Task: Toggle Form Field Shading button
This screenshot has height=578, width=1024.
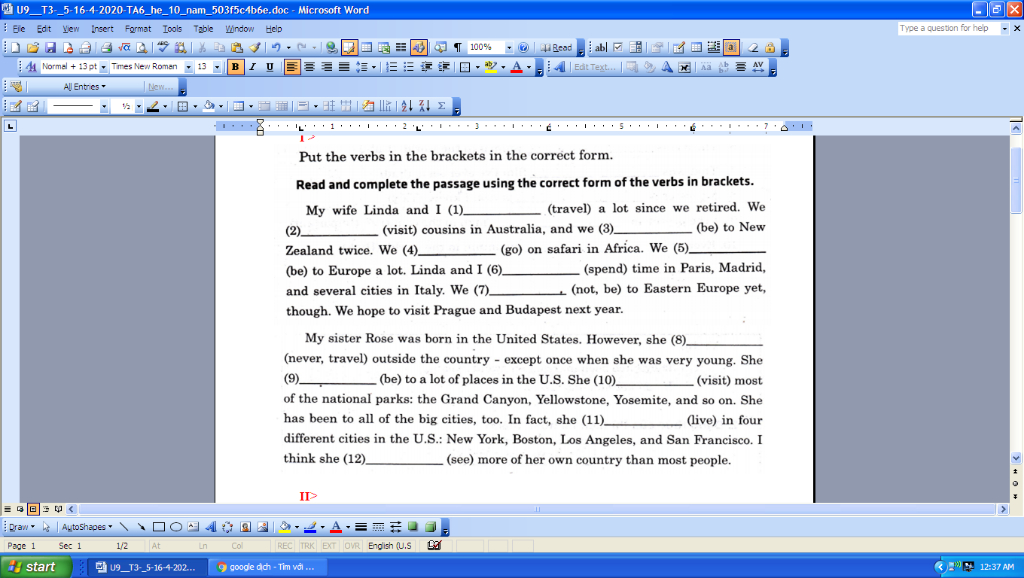Action: [x=731, y=48]
